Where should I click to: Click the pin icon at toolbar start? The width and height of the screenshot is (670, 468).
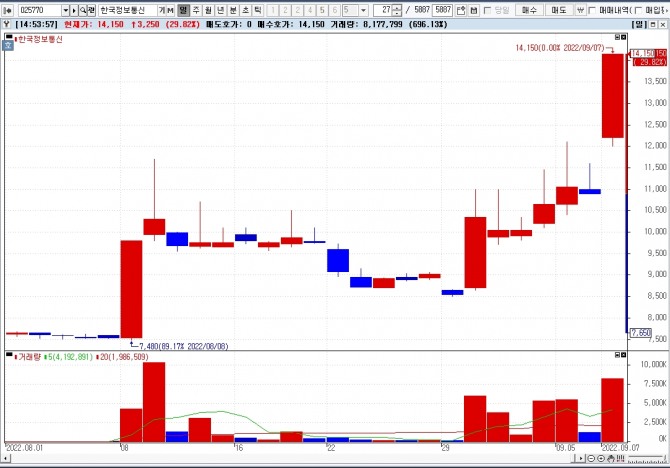pos(8,10)
